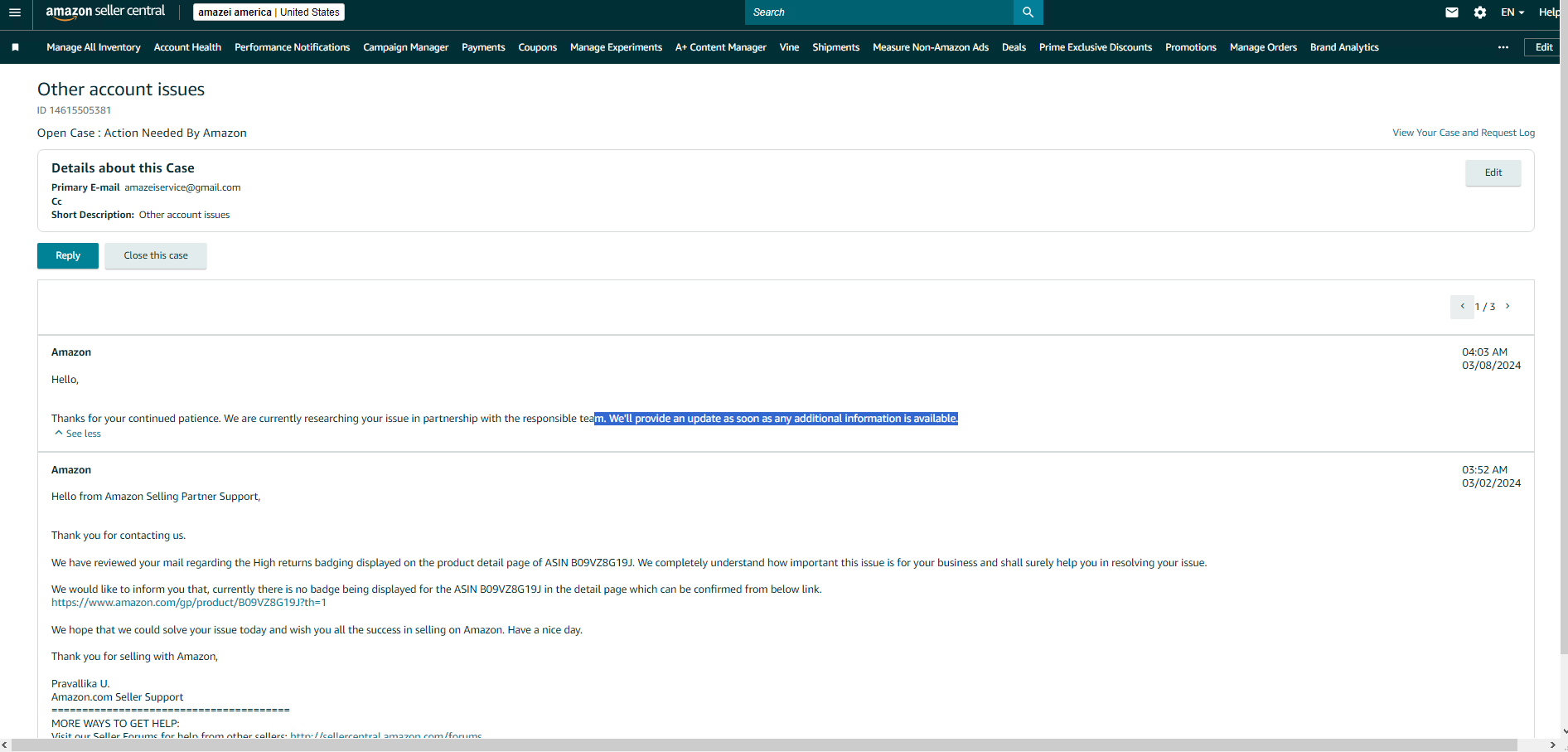Open Vine page
Viewport: 1568px width, 752px height.
789,47
